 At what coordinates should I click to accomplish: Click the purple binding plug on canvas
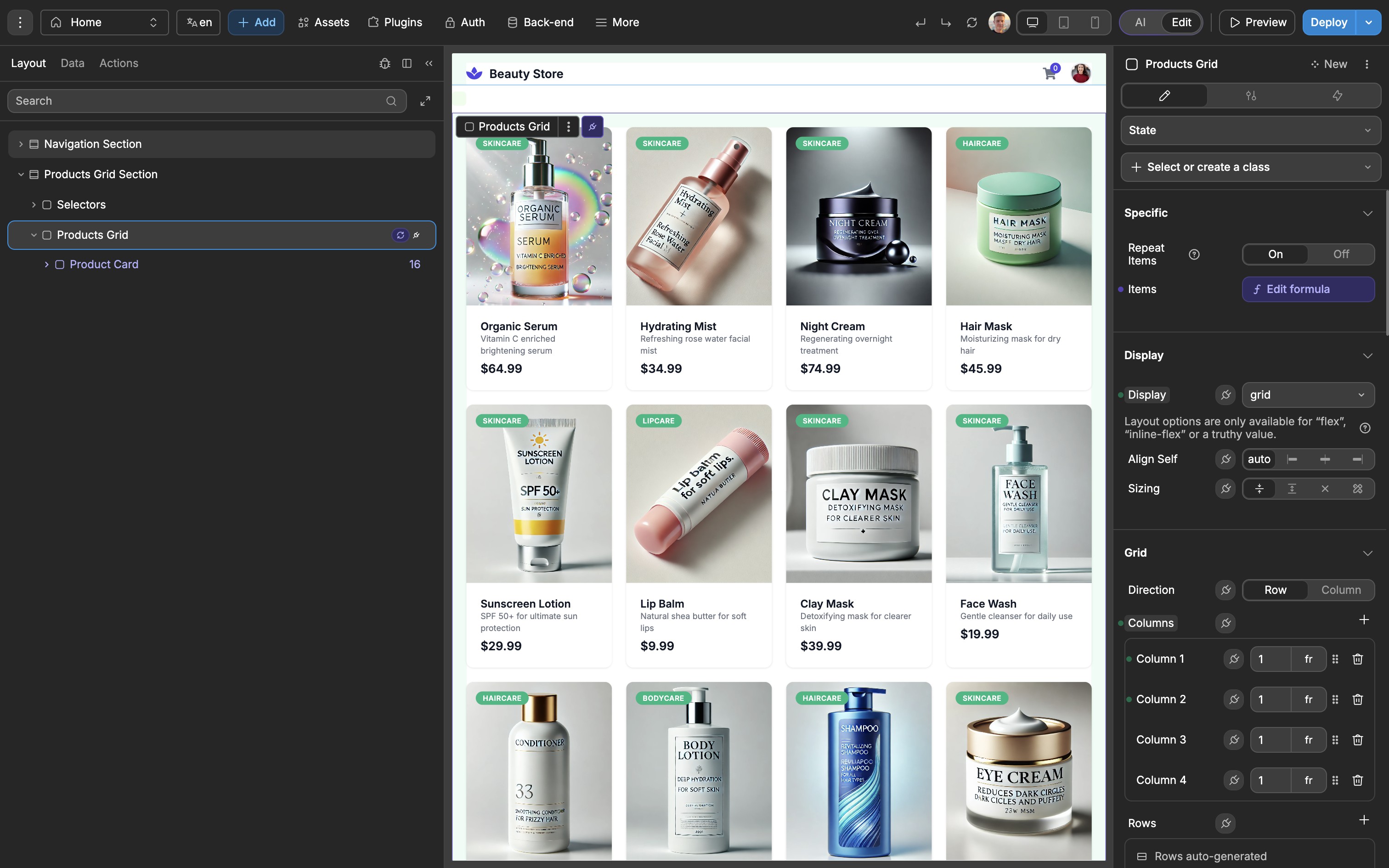[x=593, y=126]
